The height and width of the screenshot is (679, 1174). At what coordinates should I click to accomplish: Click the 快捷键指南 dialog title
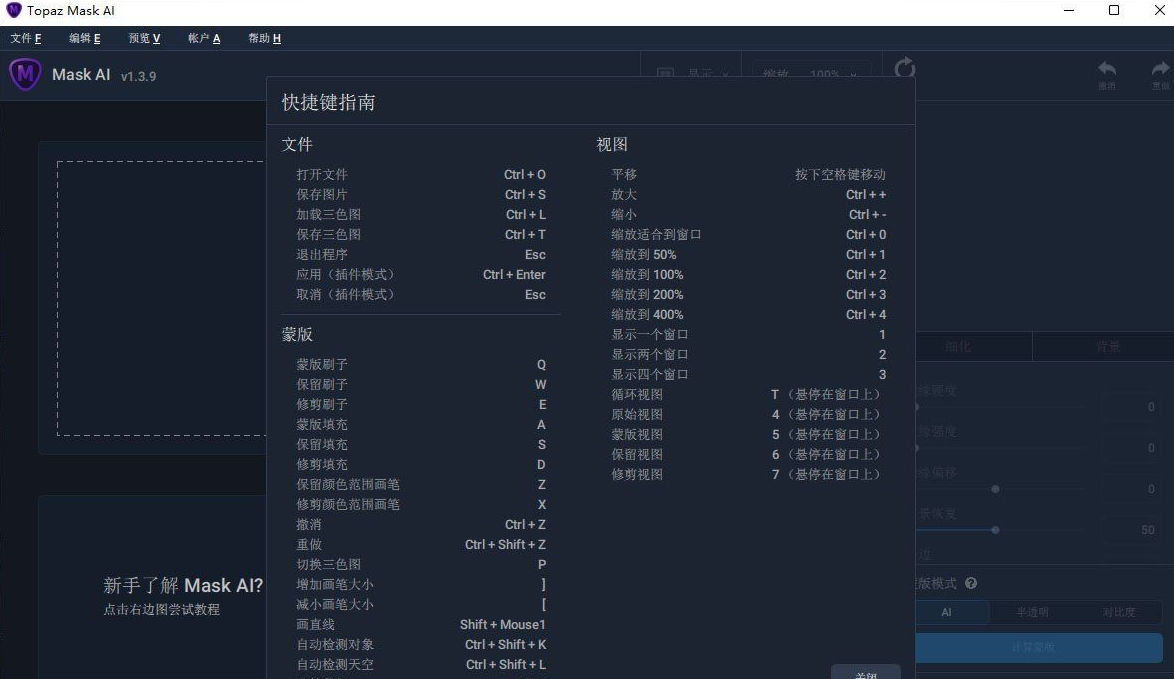pos(328,103)
